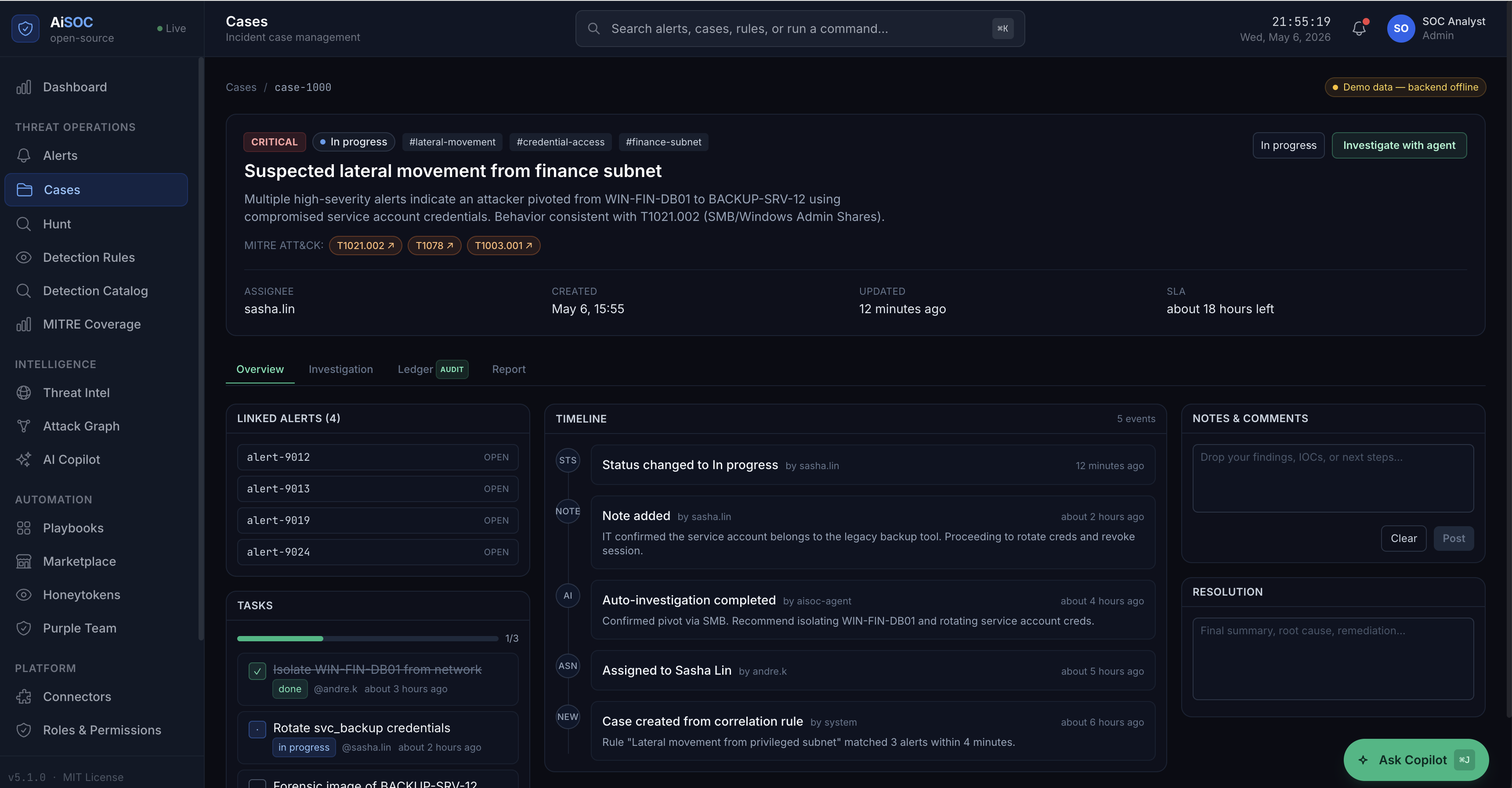Click the AiSOC shield logo

(25, 29)
